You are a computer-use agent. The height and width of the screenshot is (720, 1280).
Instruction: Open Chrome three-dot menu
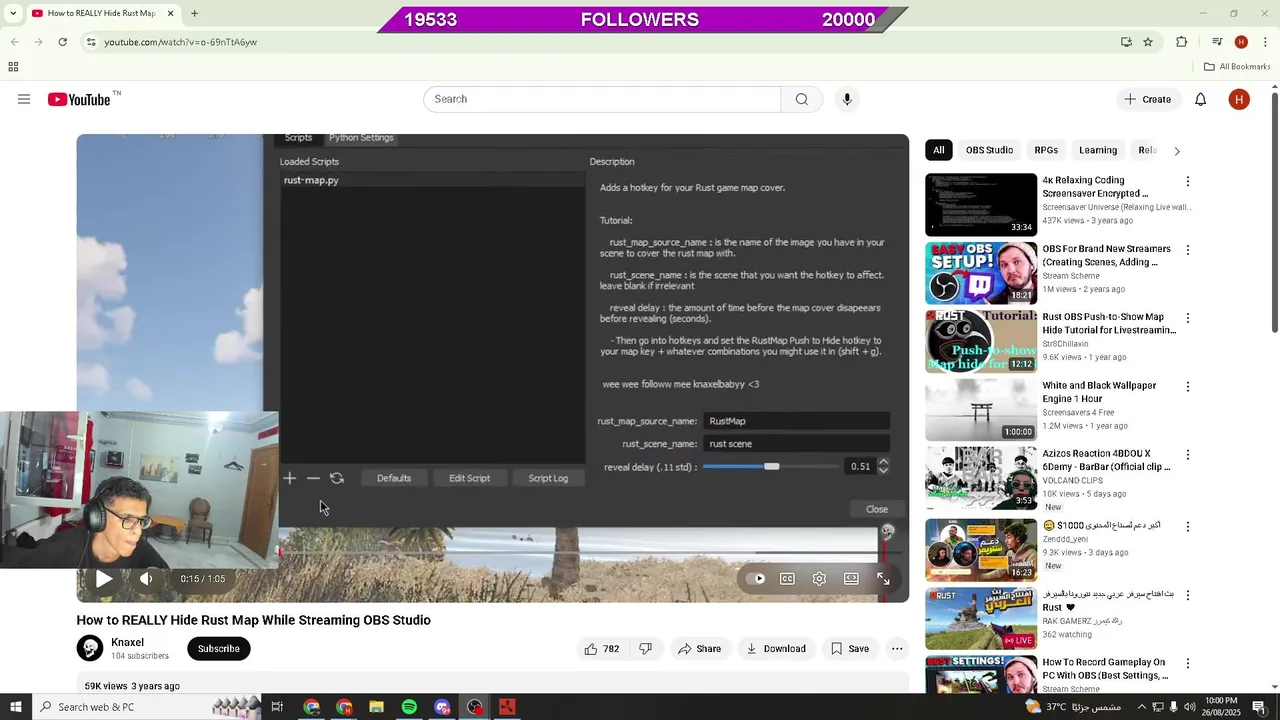click(1264, 42)
